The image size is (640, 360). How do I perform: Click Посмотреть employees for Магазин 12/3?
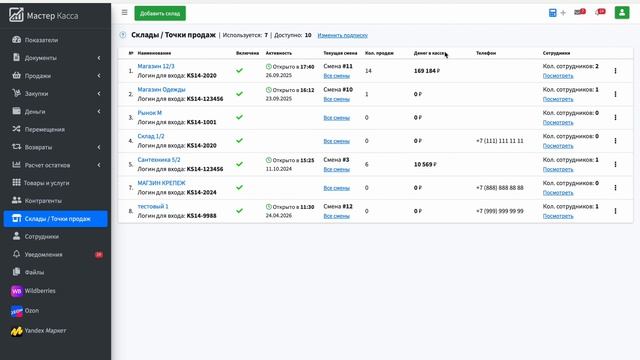pos(558,76)
